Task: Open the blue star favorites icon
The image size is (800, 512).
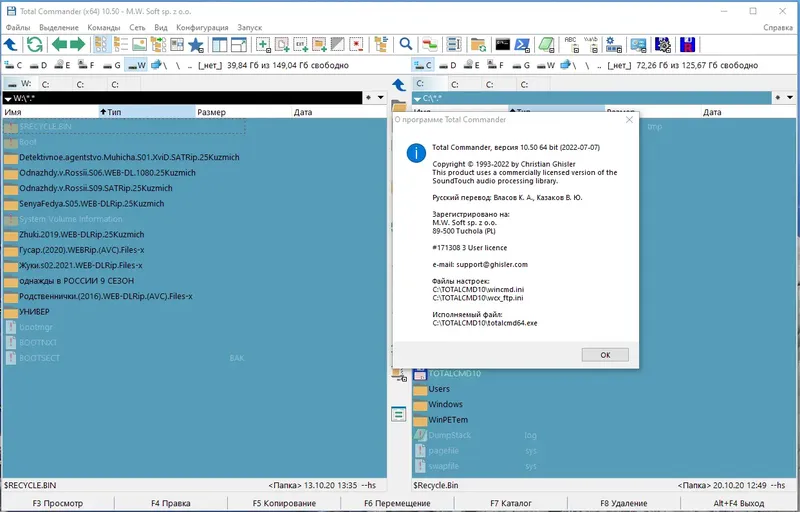Action: 196,45
